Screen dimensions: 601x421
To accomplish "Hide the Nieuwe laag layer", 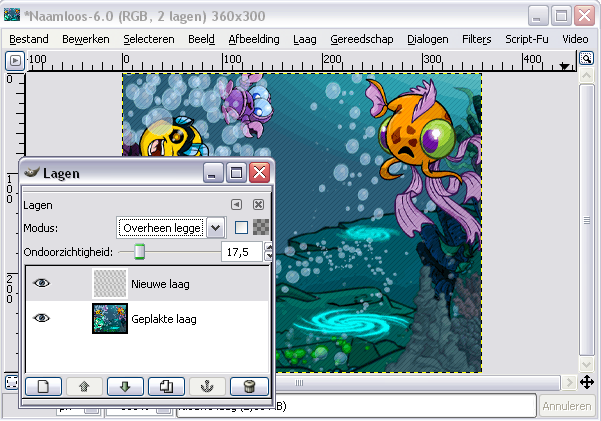I will coord(41,283).
